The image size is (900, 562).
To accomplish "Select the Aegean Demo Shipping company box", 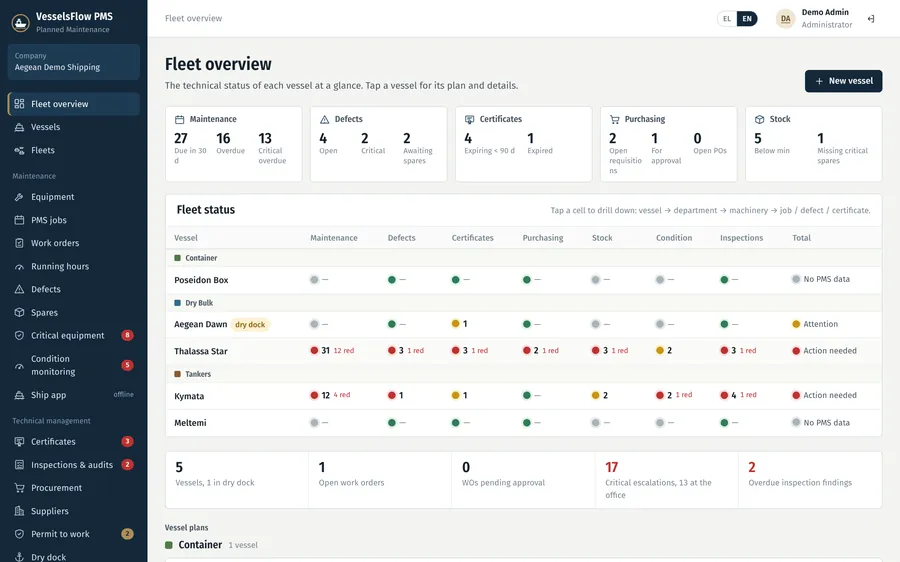I will pyautogui.click(x=73, y=61).
